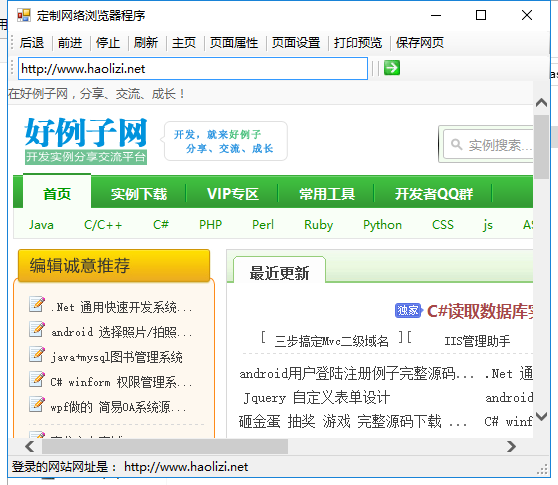Screen dimensions: 558x485
Task: Open the 砸金蛋 抽奖 游戏 完整源码下载 link
Action: (x=353, y=421)
